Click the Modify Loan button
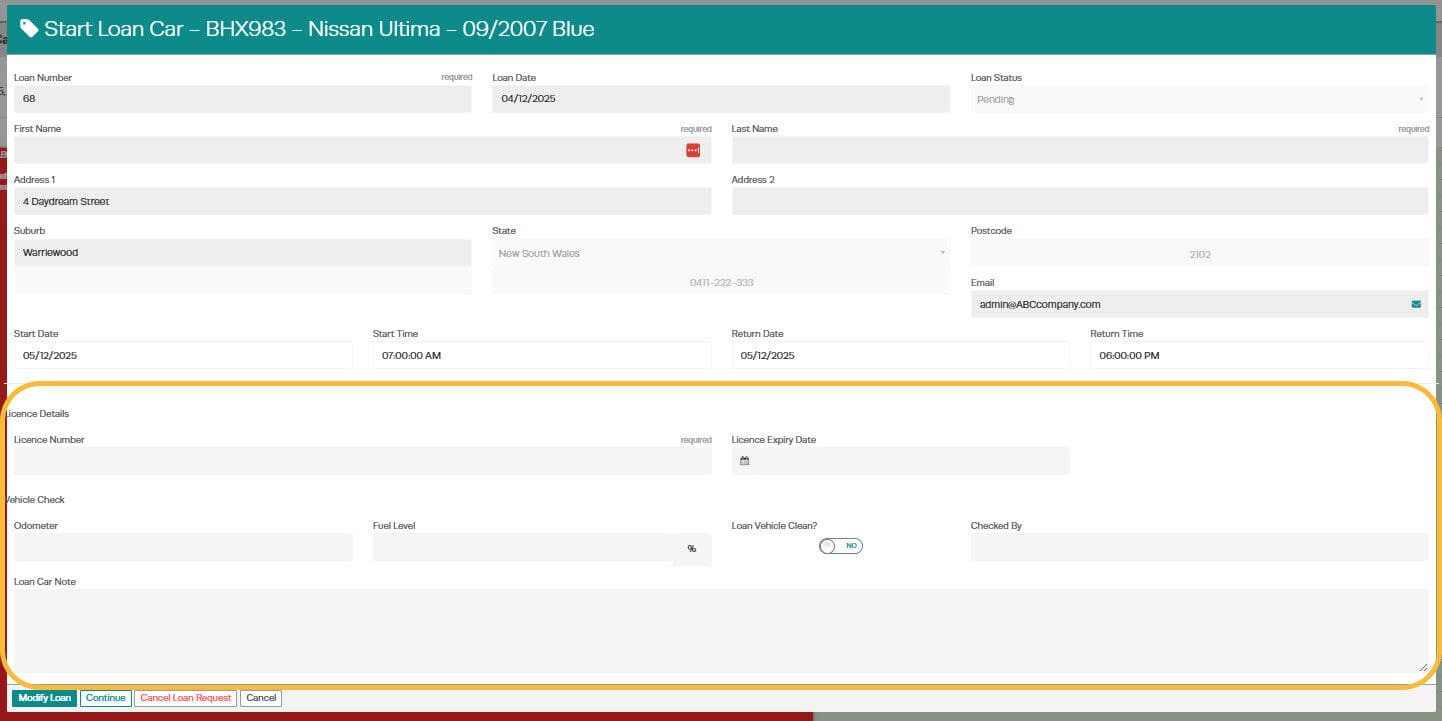Image resolution: width=1442 pixels, height=721 pixels. (44, 698)
